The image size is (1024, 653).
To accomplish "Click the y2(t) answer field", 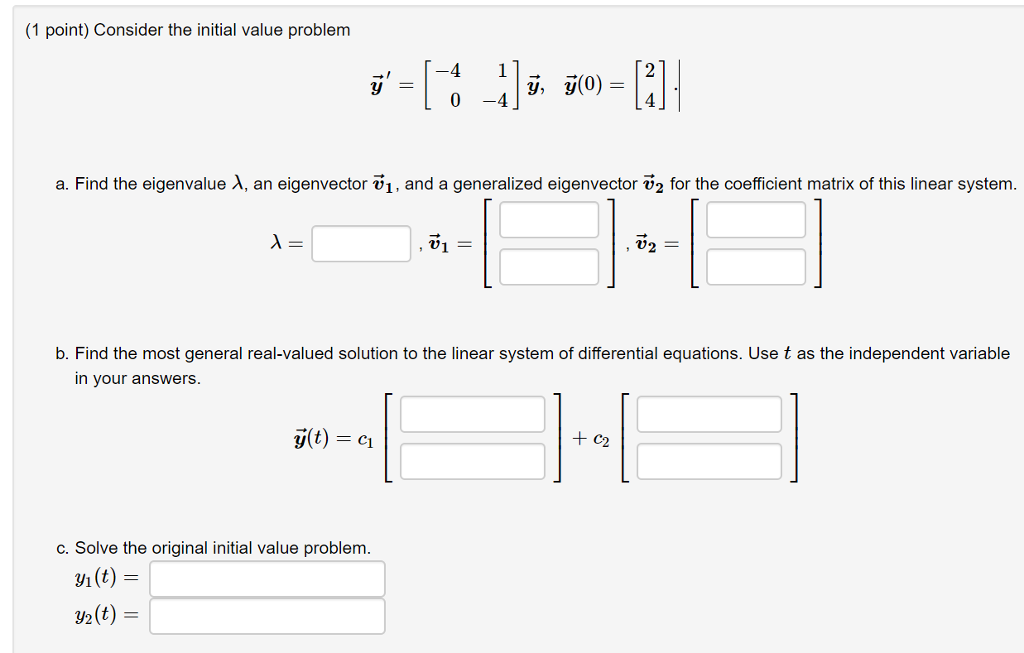I will pos(267,616).
